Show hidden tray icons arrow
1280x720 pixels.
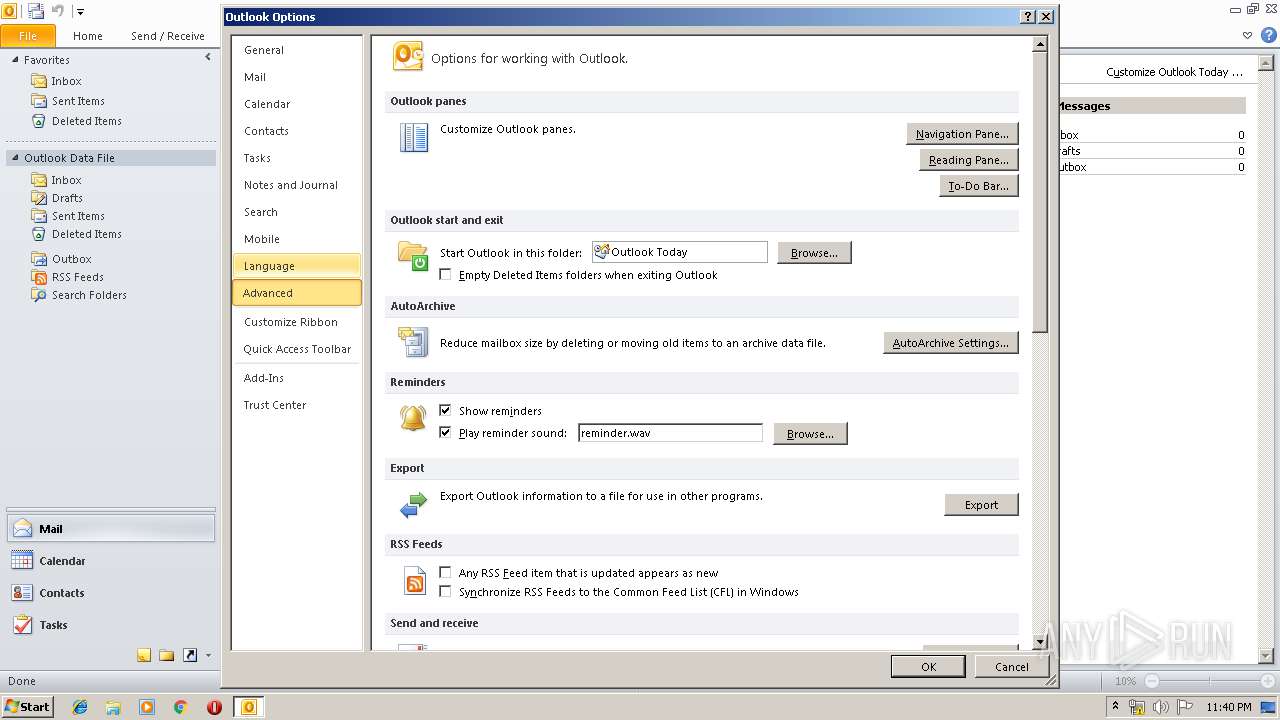click(1115, 707)
